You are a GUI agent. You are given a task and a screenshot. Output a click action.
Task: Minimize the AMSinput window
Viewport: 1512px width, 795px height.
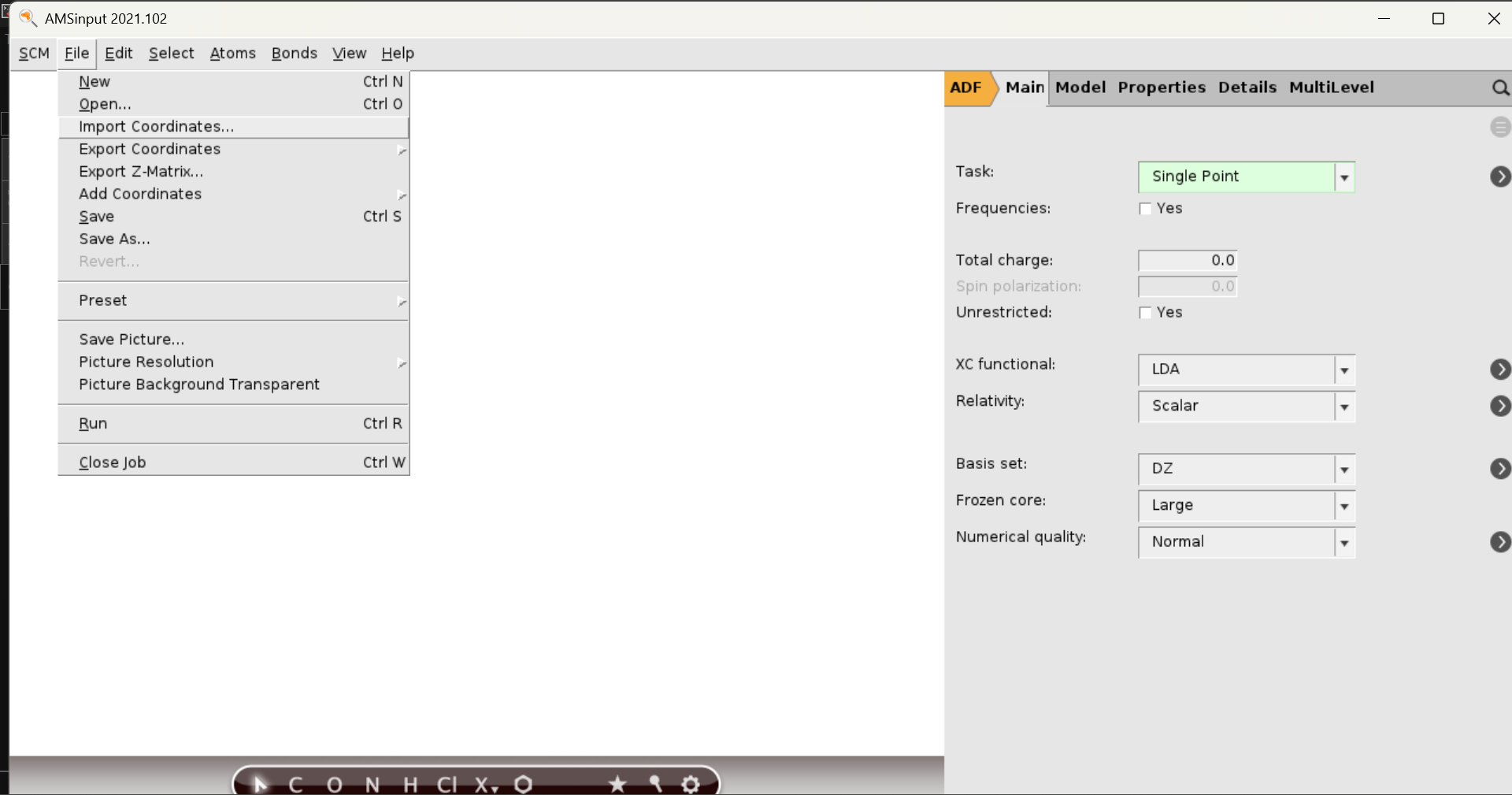click(x=1384, y=18)
